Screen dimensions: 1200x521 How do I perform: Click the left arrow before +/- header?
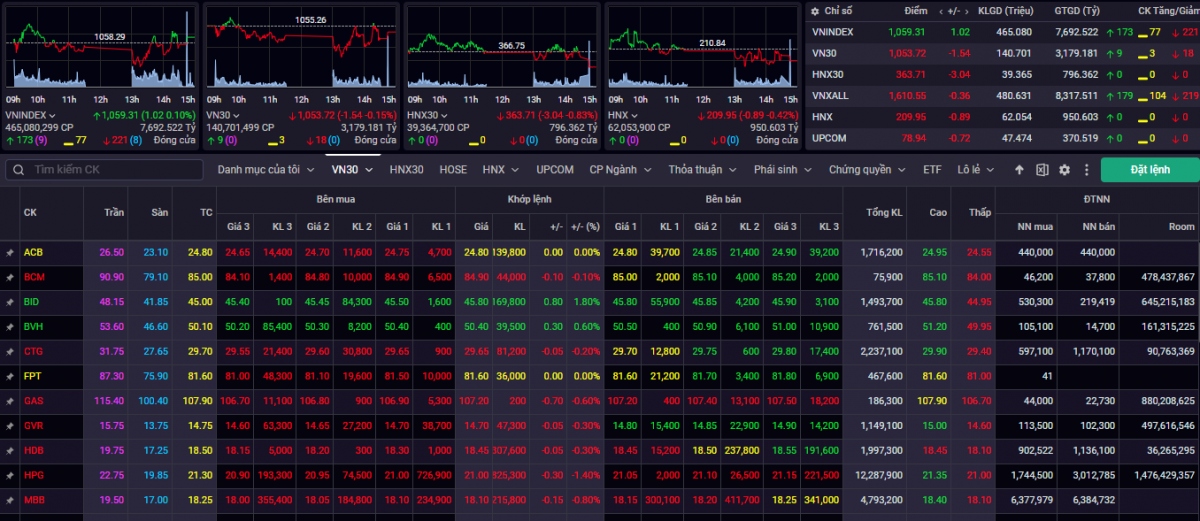tap(939, 10)
